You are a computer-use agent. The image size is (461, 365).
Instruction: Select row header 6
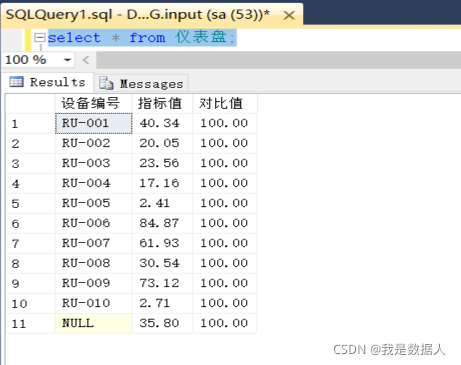pos(31,224)
